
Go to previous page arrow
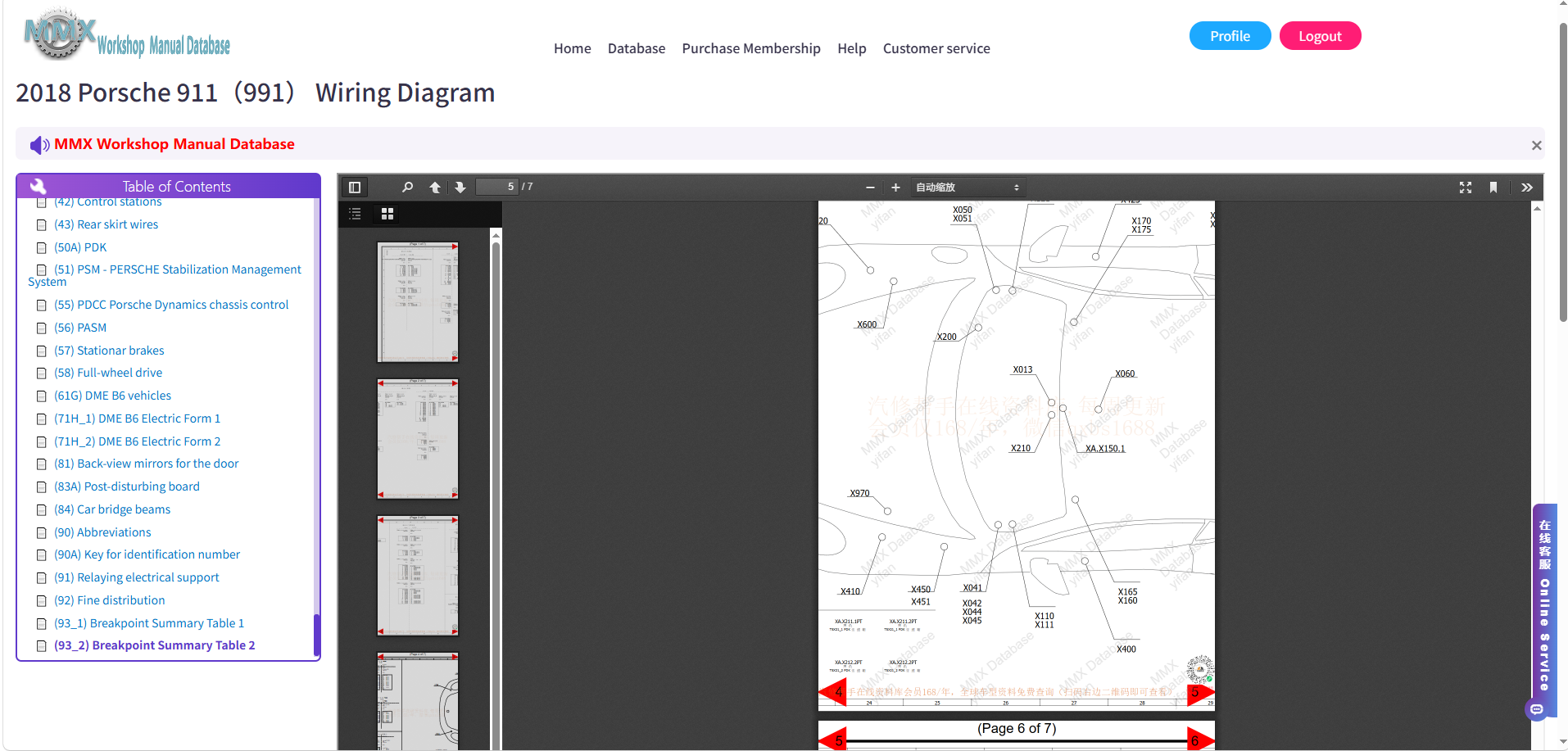point(435,188)
